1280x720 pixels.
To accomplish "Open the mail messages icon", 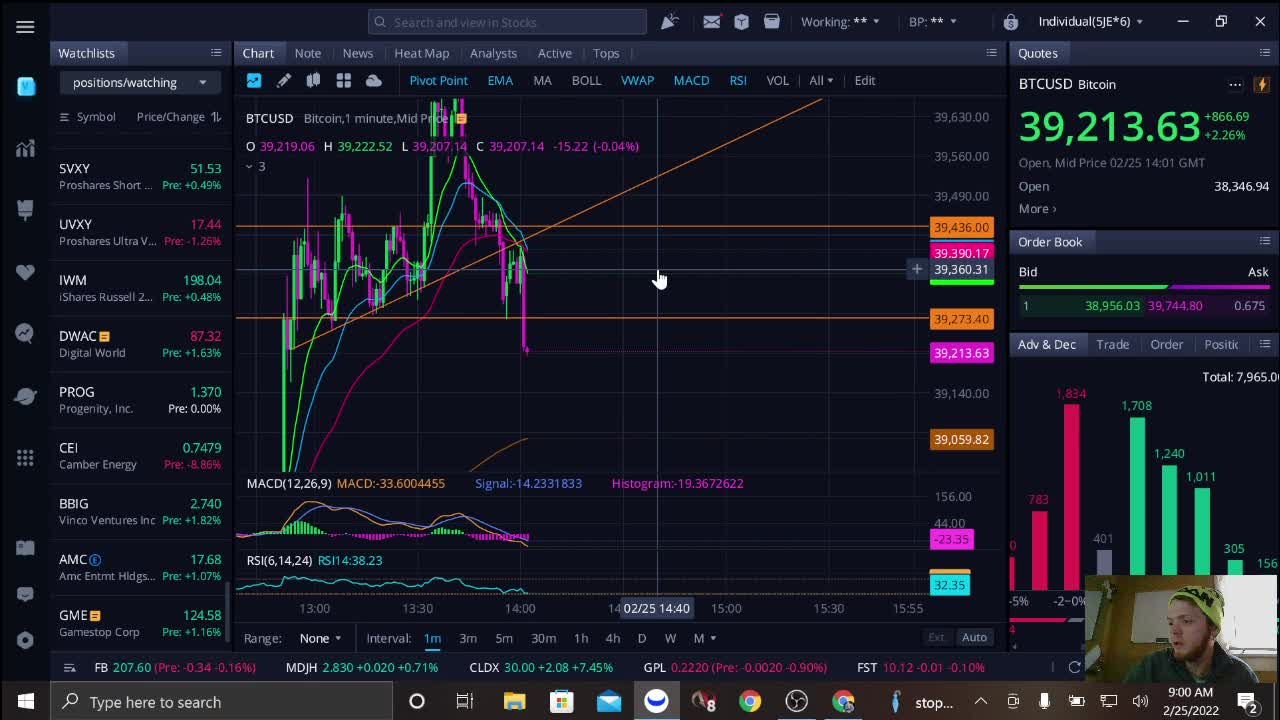I will click(x=712, y=21).
